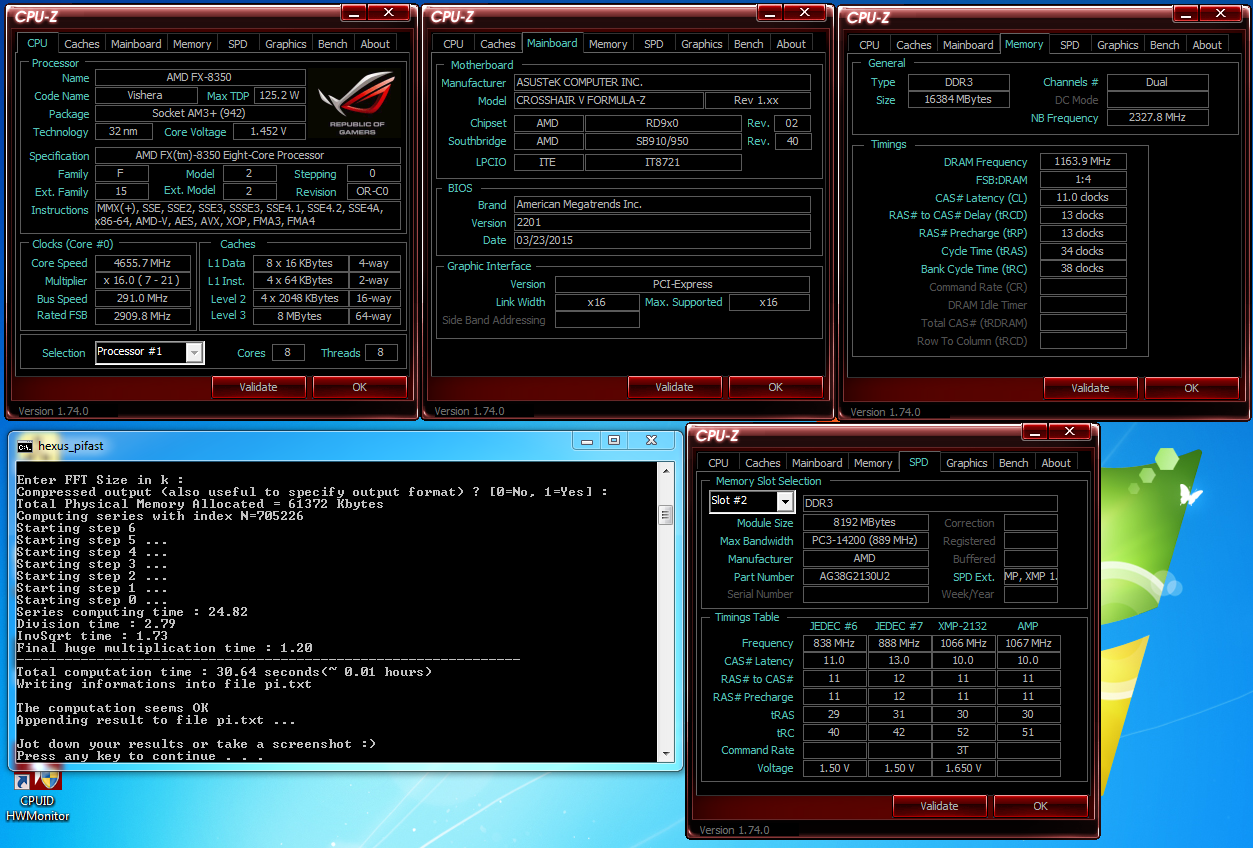Open About tab in CPU window
1253x848 pixels.
[x=375, y=44]
